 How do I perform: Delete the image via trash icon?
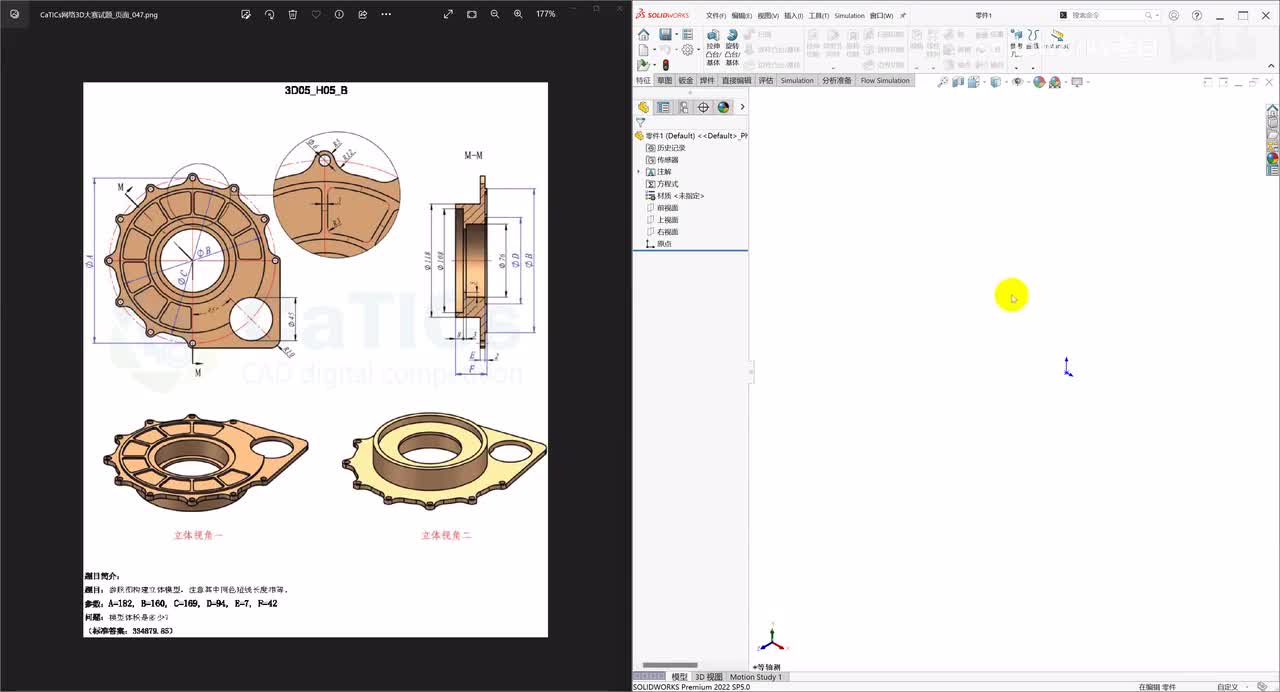[x=292, y=14]
